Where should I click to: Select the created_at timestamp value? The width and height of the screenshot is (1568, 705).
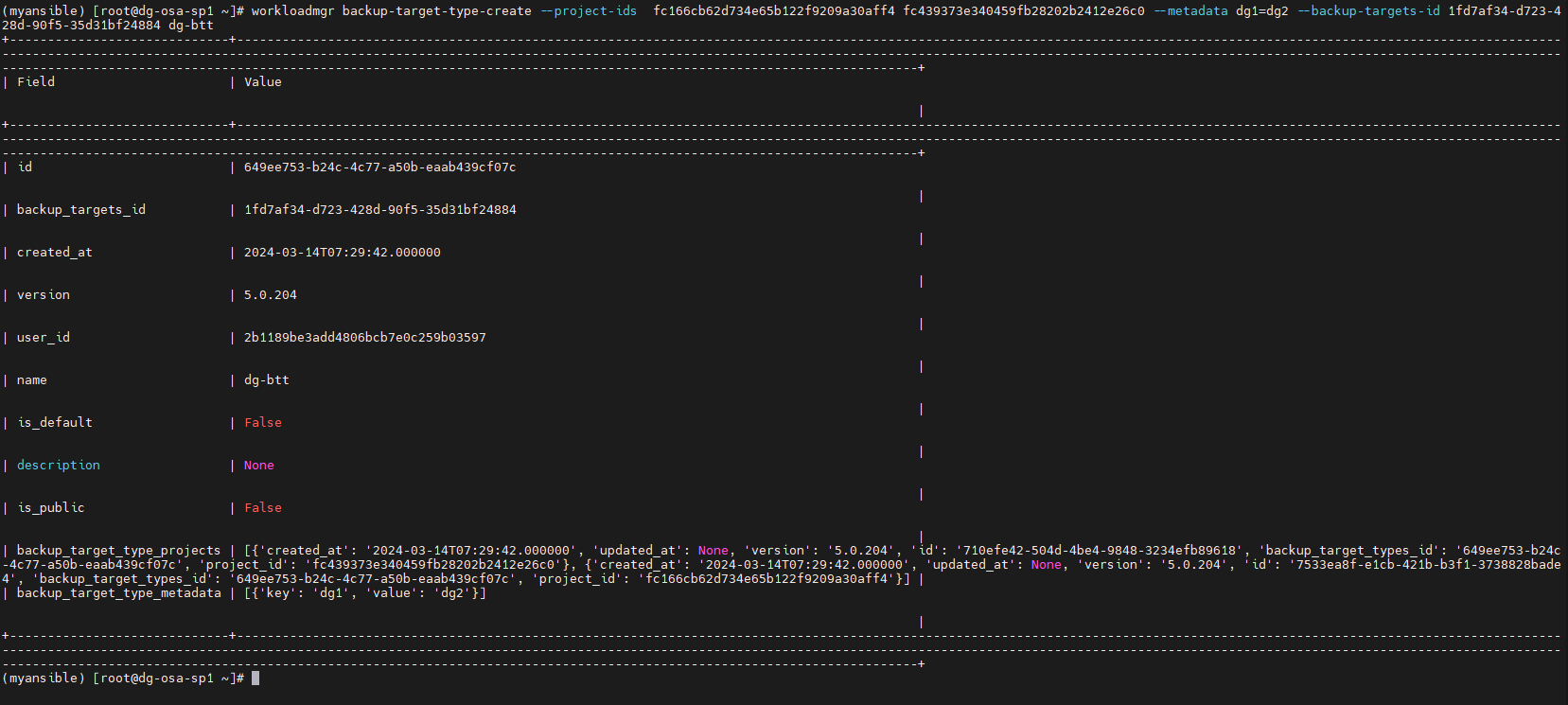click(342, 253)
